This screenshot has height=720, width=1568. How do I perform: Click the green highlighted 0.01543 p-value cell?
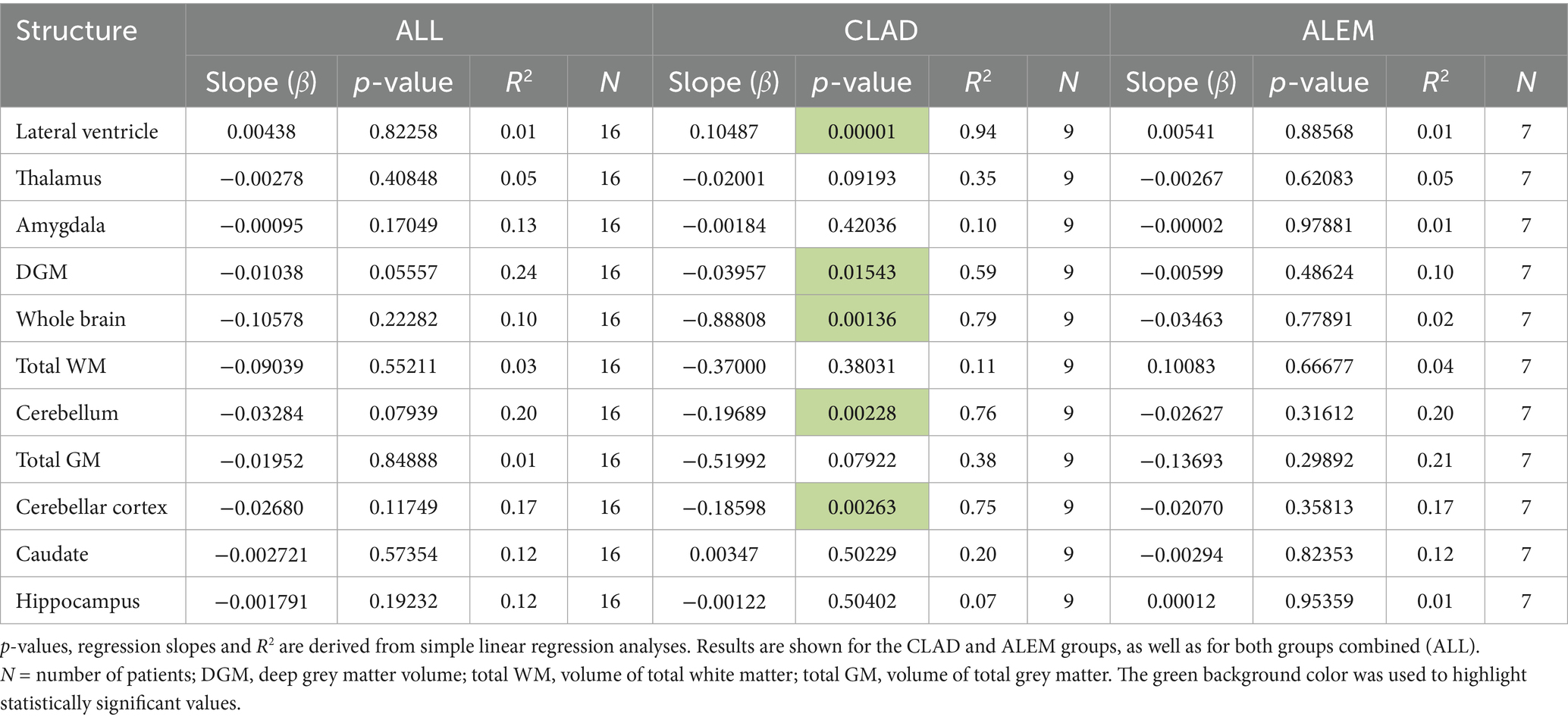click(861, 272)
